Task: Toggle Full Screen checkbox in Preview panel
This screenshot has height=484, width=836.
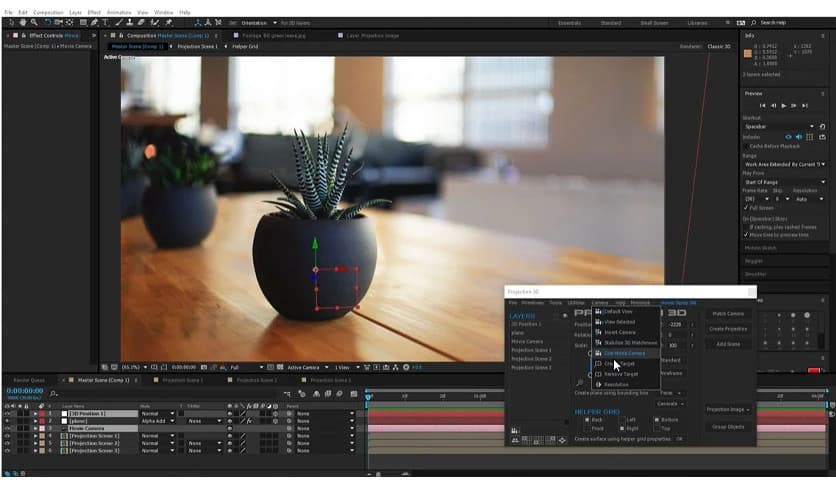Action: 746,208
